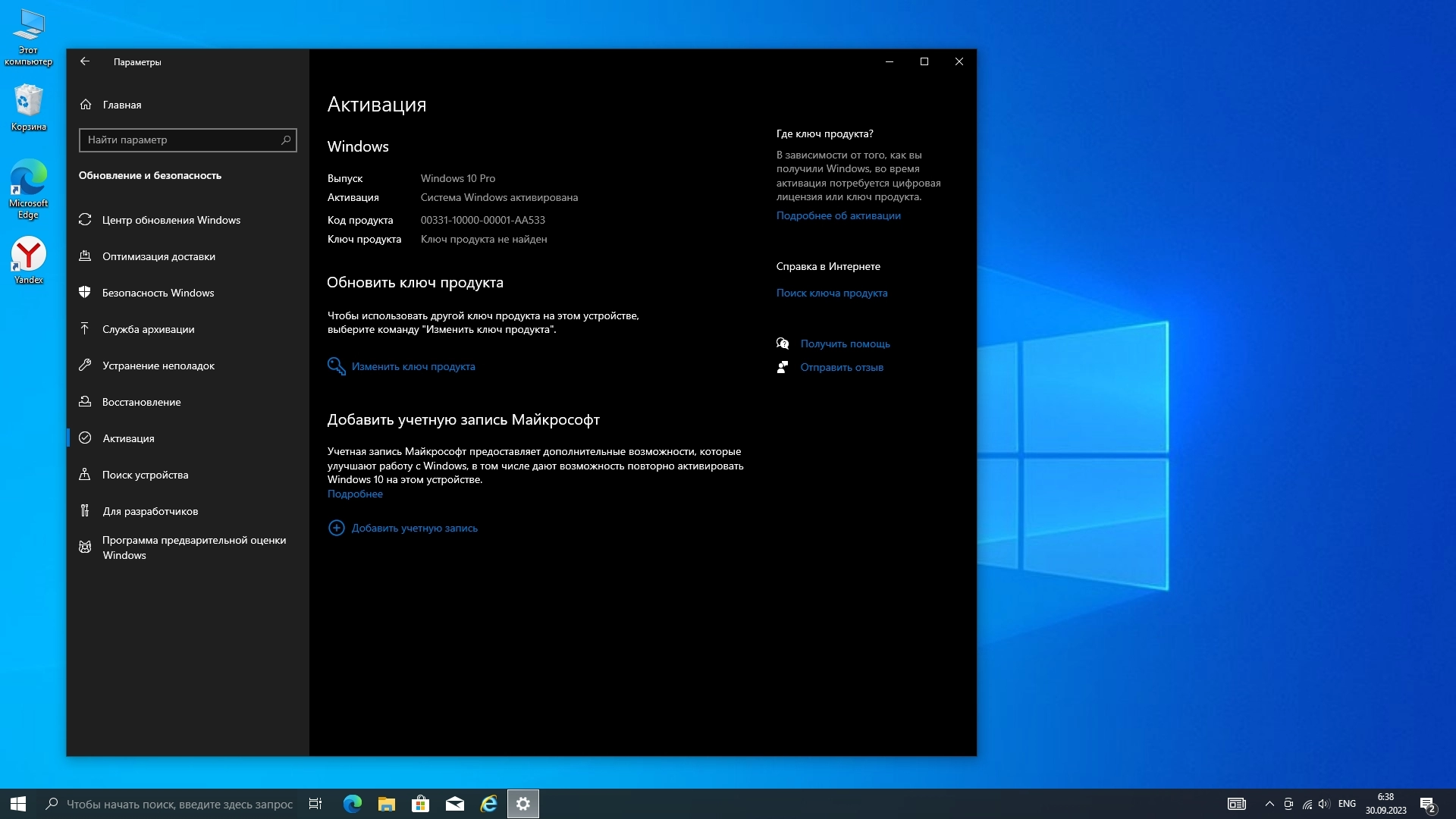Click the back arrow in Settings
This screenshot has height=819, width=1456.
point(85,61)
